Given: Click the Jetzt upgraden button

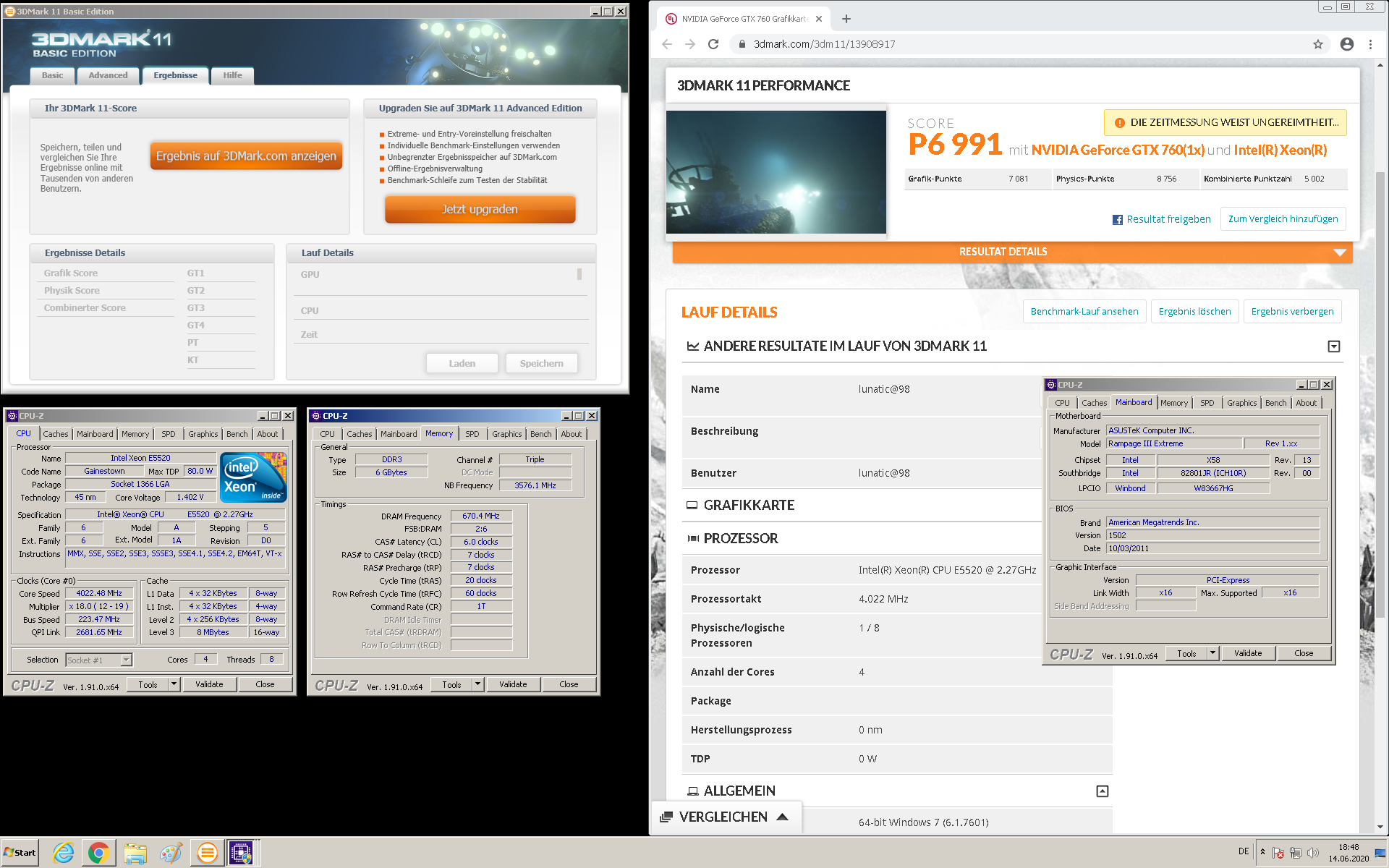Looking at the screenshot, I should (480, 209).
